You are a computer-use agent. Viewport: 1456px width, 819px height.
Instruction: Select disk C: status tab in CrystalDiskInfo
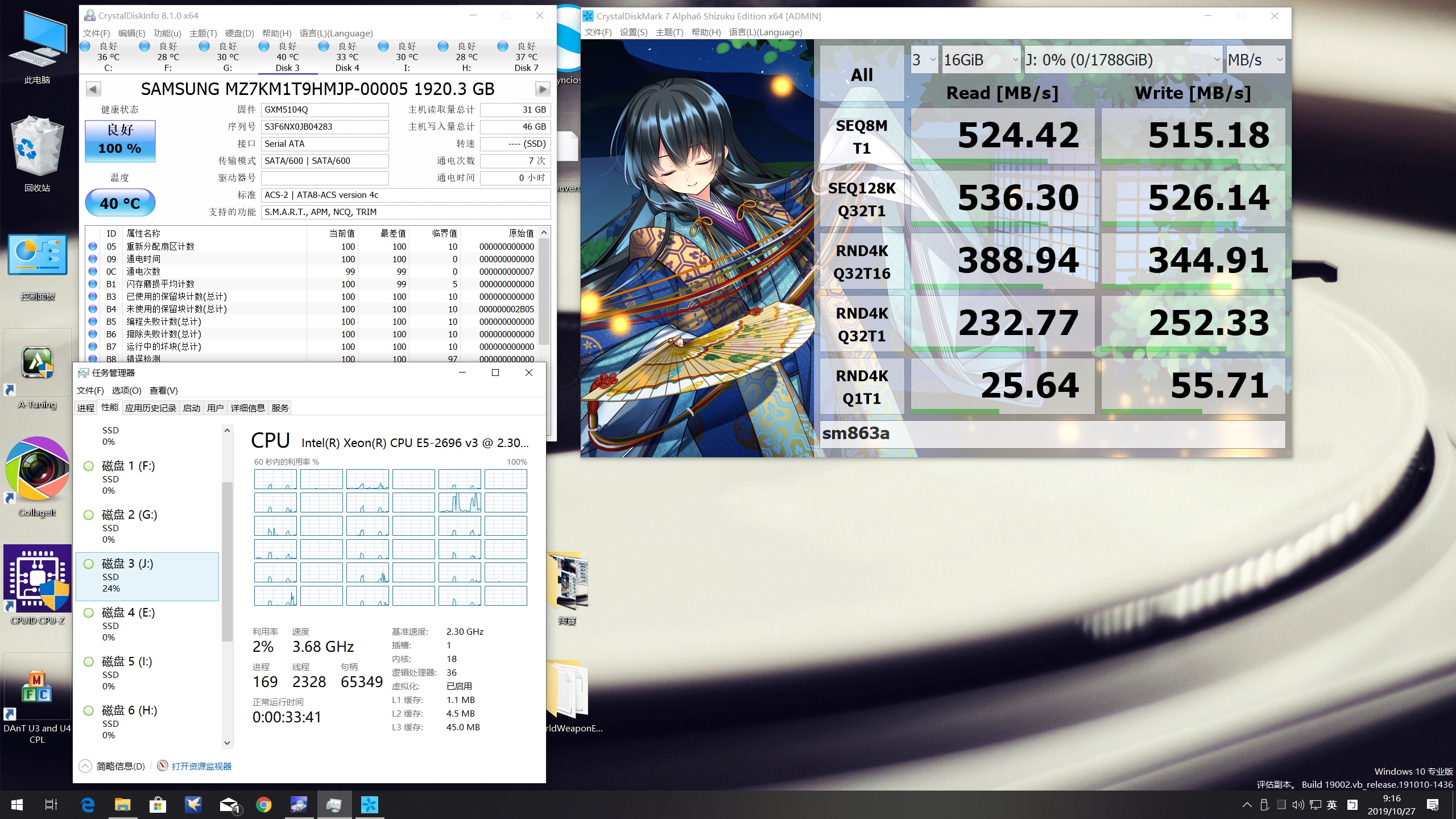(108, 57)
